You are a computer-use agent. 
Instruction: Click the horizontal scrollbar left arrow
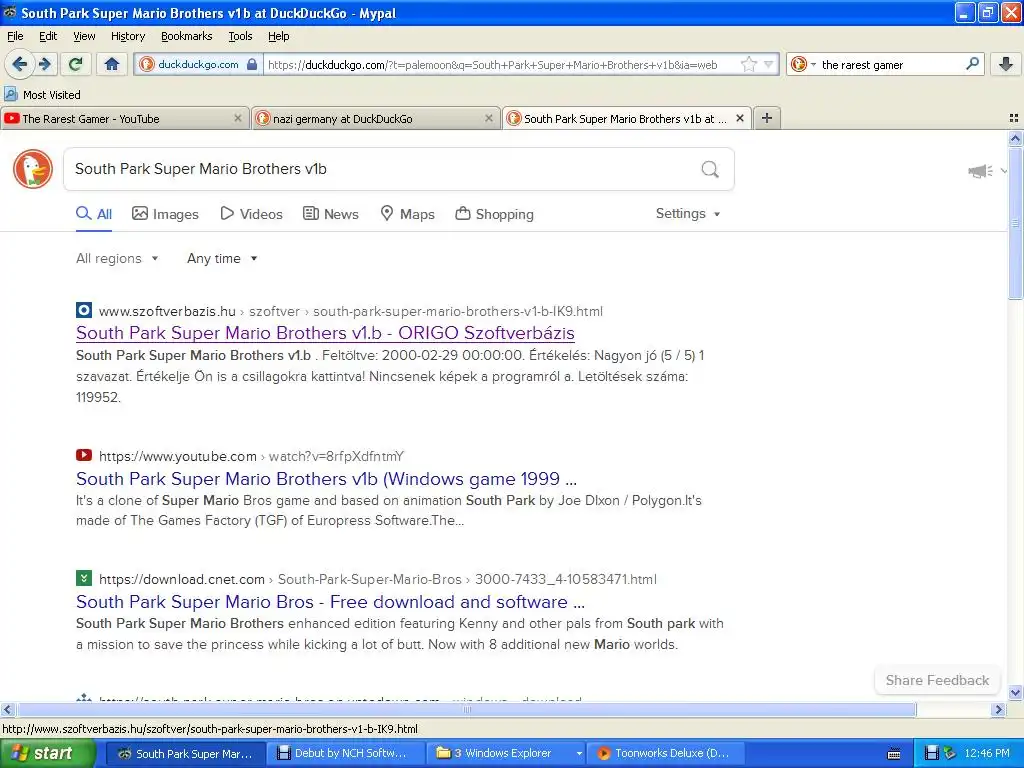pos(7,709)
